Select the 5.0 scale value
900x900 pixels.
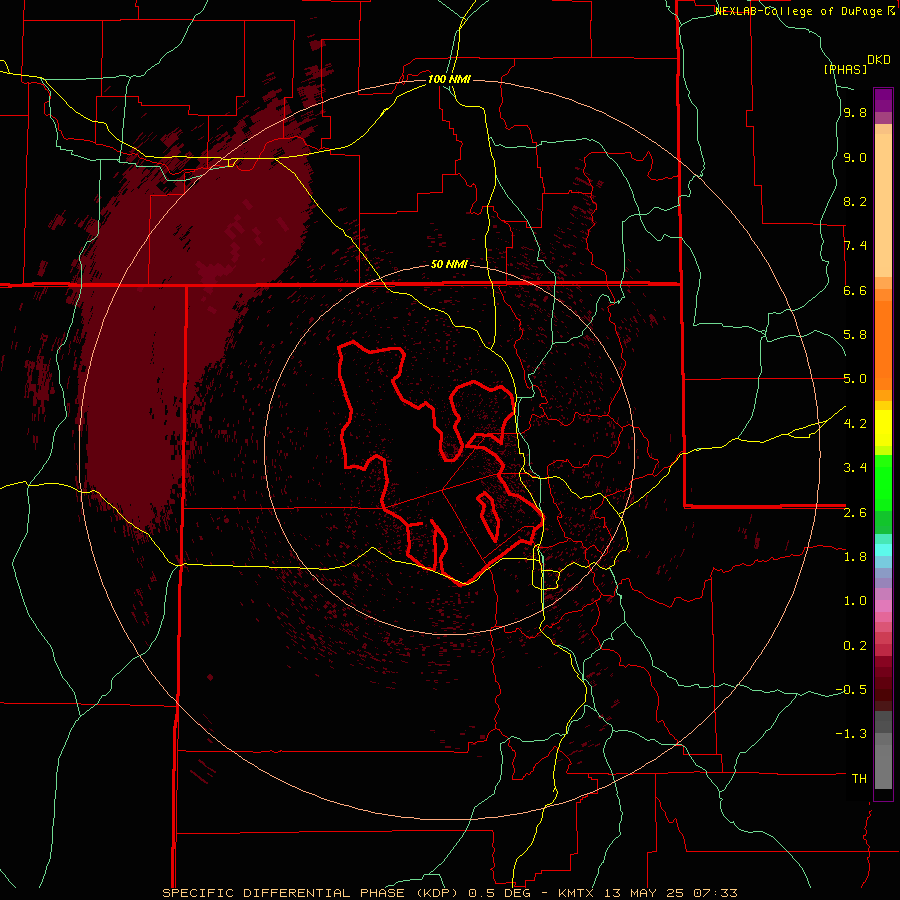855,379
